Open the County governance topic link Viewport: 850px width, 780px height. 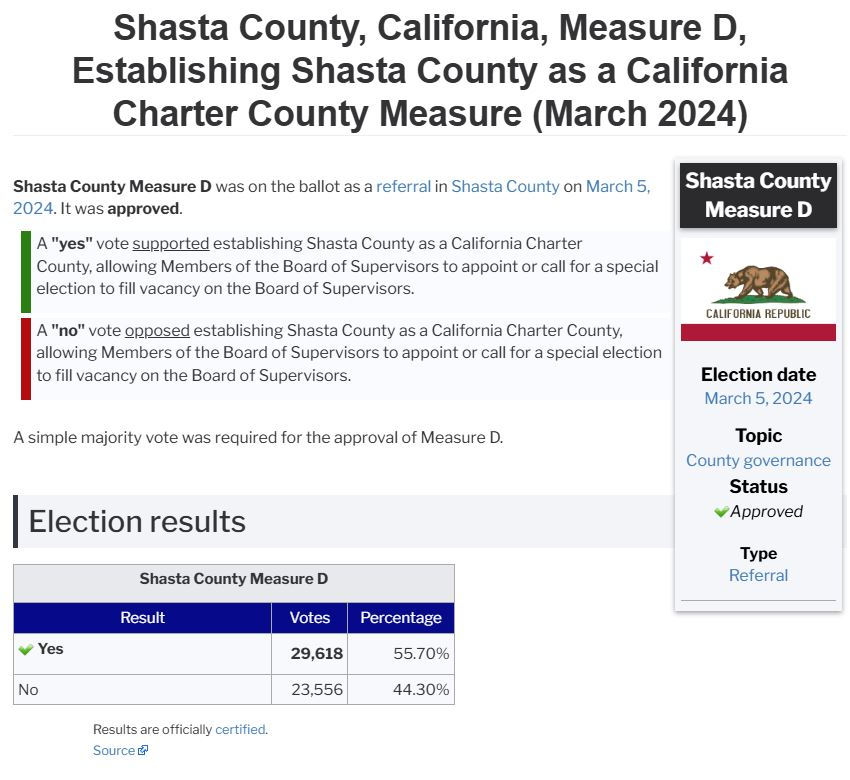pyautogui.click(x=758, y=460)
